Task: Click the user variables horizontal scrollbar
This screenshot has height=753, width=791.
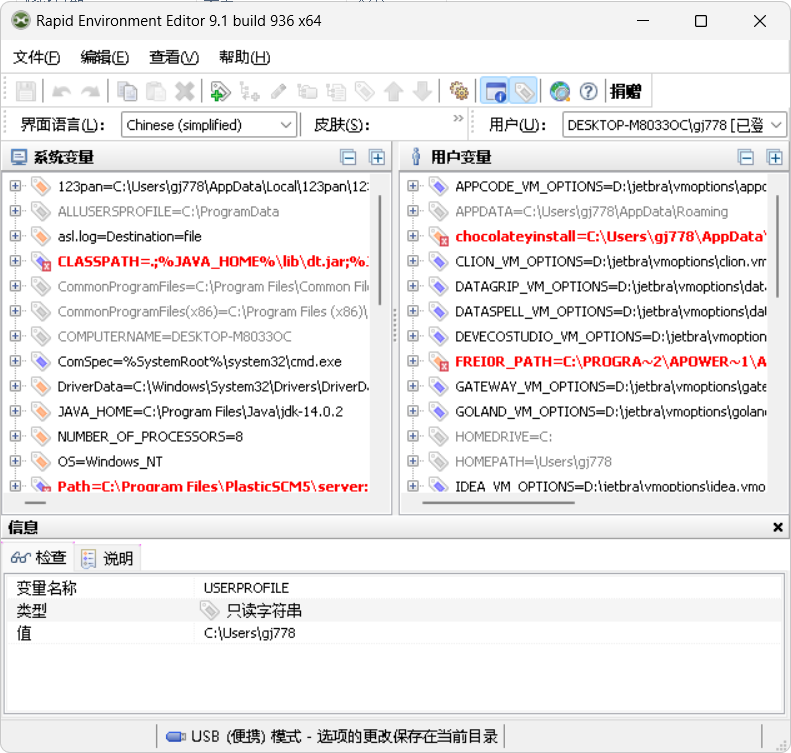Action: pyautogui.click(x=498, y=502)
